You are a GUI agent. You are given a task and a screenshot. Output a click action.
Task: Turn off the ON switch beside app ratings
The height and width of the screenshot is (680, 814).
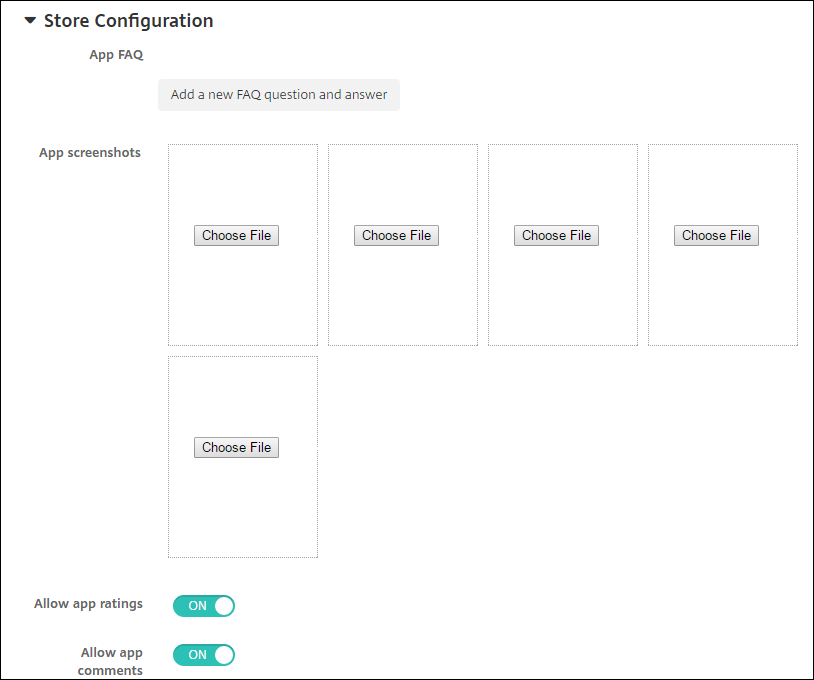(x=204, y=605)
